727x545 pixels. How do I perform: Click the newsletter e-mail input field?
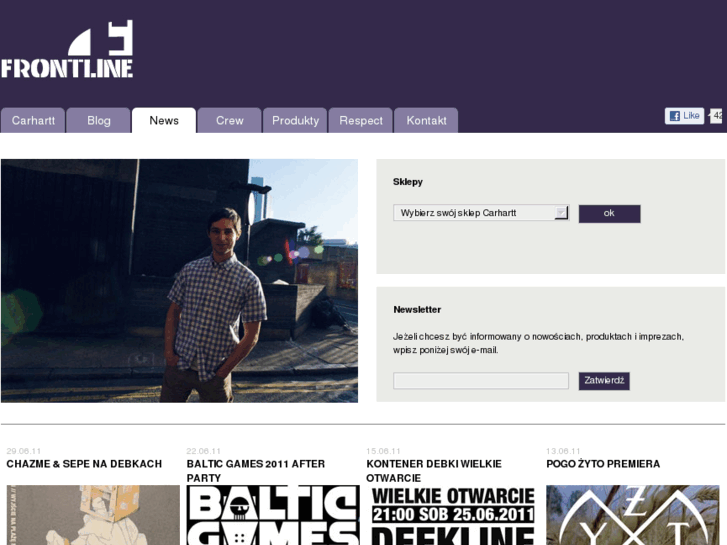pos(481,380)
